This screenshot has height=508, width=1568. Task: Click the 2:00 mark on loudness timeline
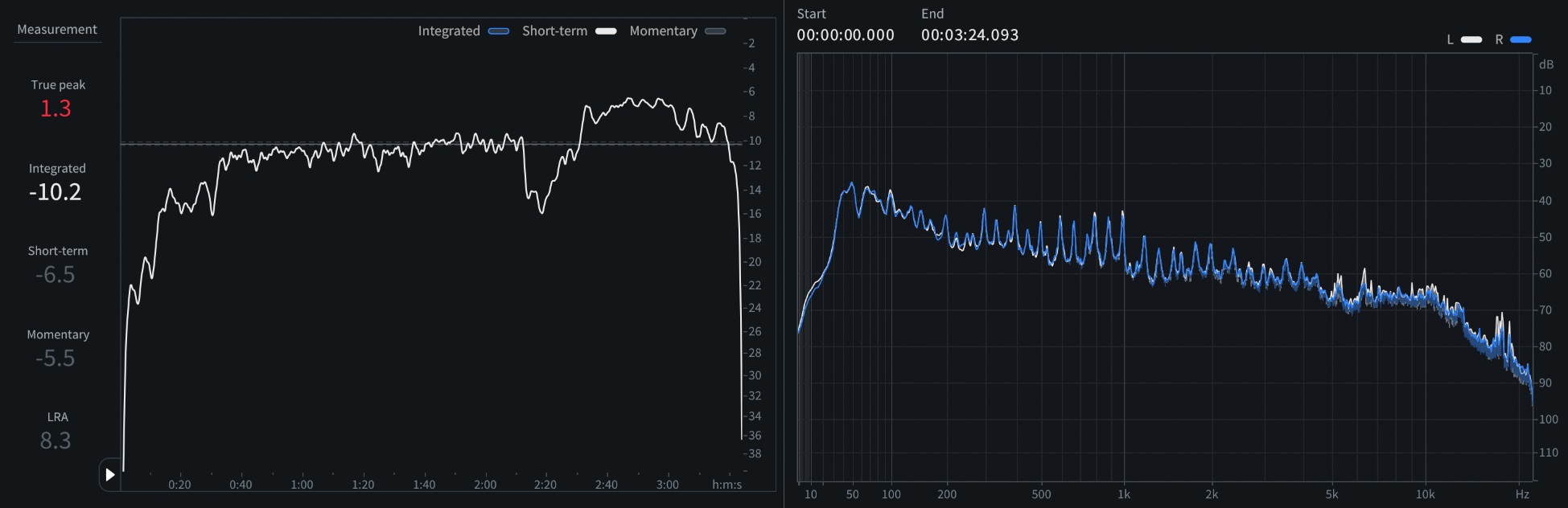pos(485,485)
